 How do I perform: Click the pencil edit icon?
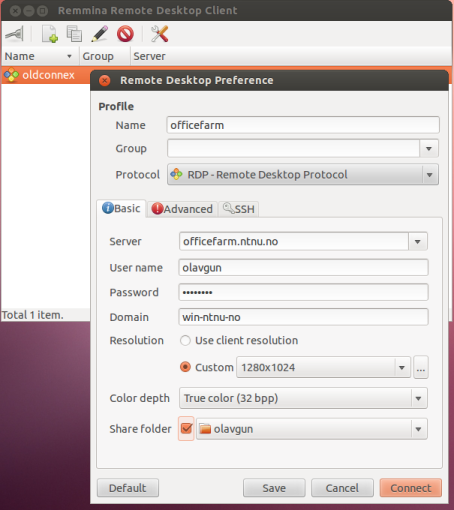tap(100, 34)
